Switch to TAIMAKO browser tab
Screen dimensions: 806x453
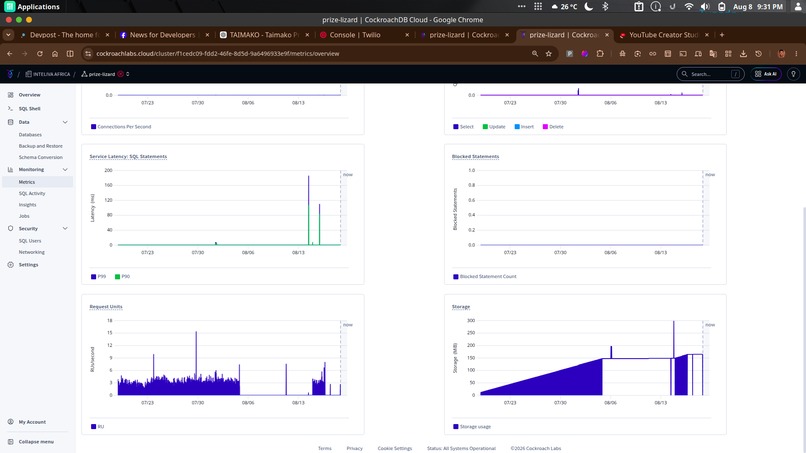tap(264, 35)
